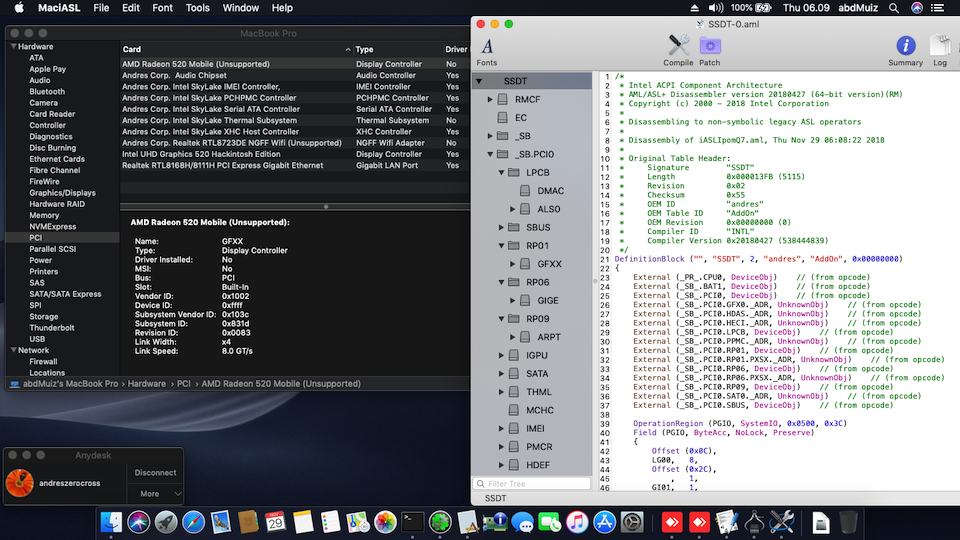Collapse the Hardware section in sidebar
This screenshot has width=960, height=540.
click(x=13, y=47)
